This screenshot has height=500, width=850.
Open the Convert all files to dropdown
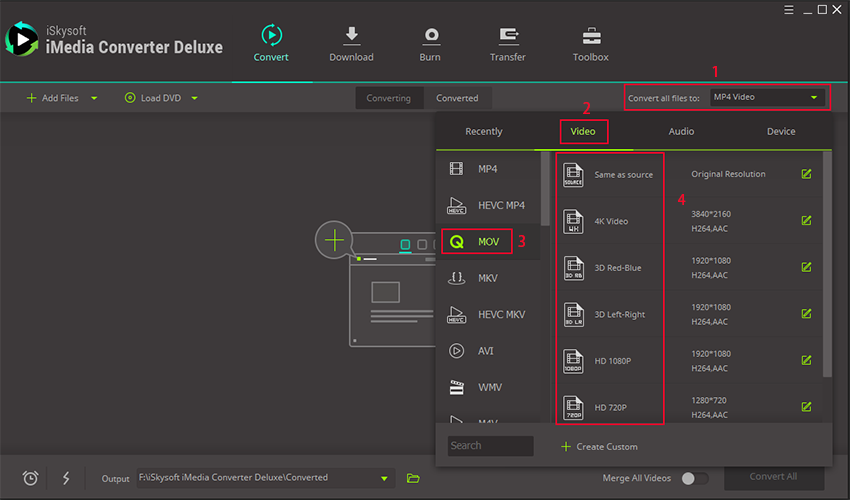tap(767, 97)
